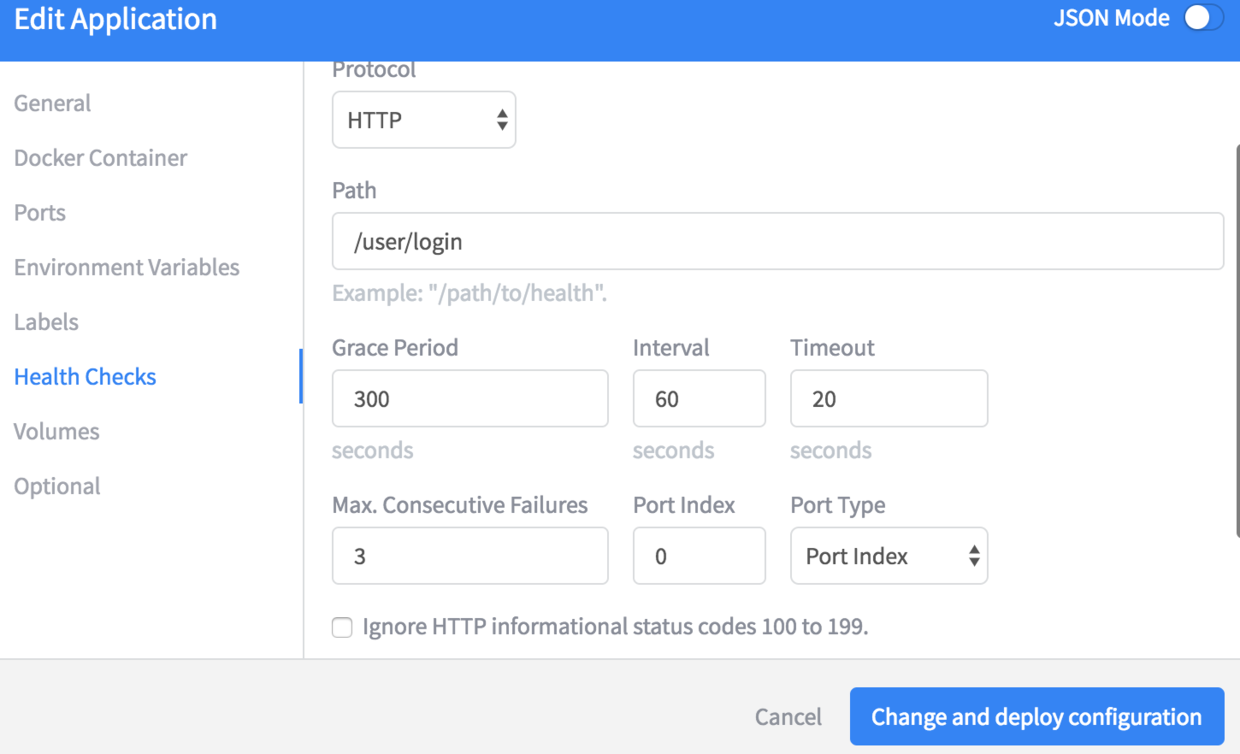Select the Ports section

tap(40, 213)
